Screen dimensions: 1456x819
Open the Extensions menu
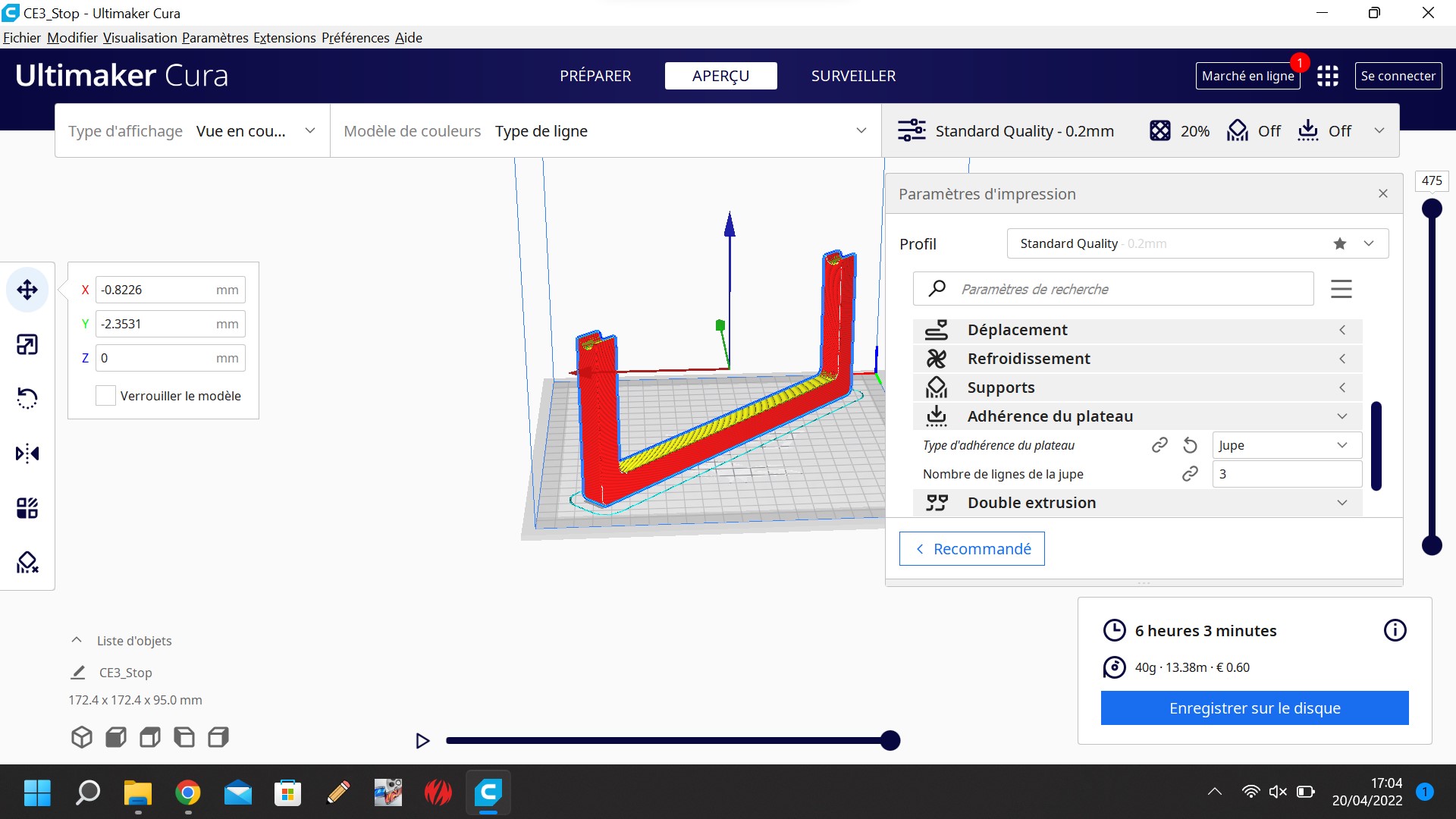point(284,38)
